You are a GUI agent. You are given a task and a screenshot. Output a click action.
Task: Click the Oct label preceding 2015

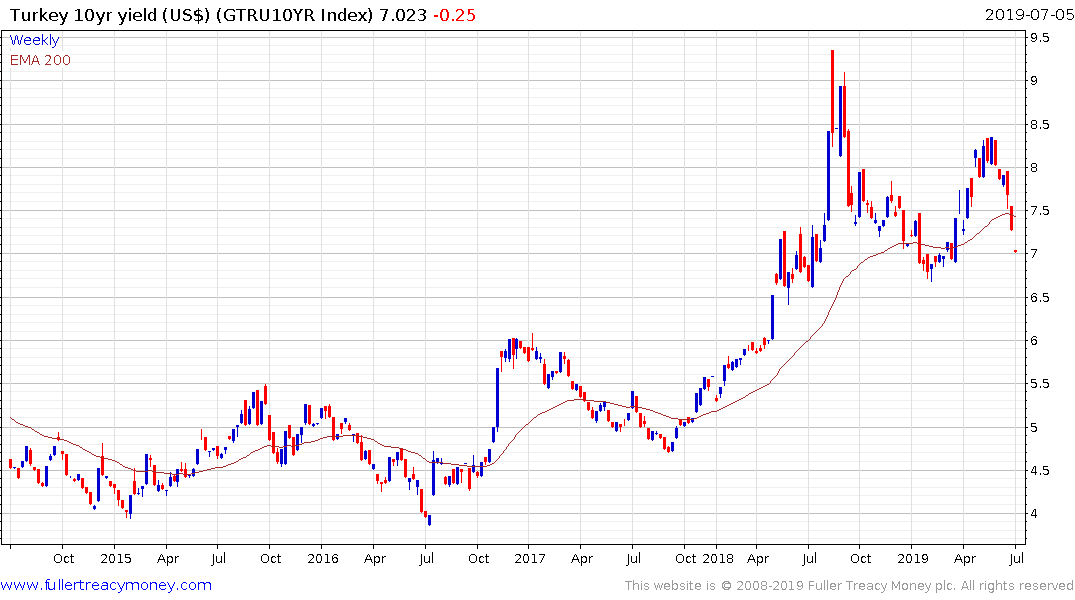coord(64,558)
